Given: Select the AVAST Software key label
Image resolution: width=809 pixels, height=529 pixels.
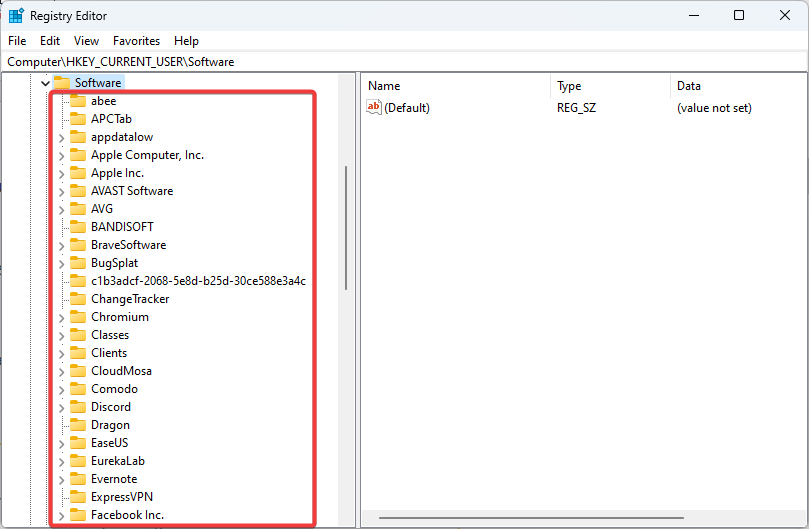Looking at the screenshot, I should pos(132,191).
